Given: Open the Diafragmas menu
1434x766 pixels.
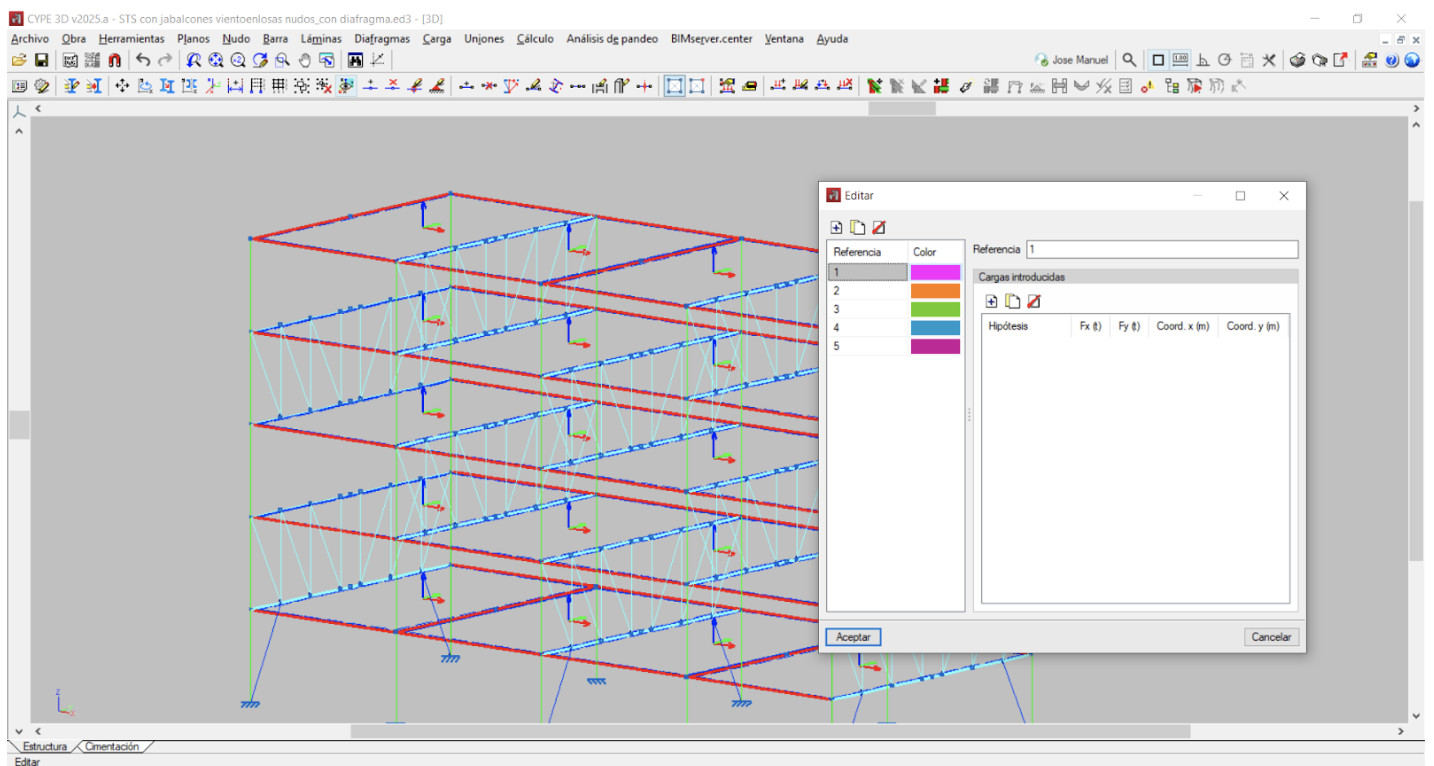Looking at the screenshot, I should [382, 39].
